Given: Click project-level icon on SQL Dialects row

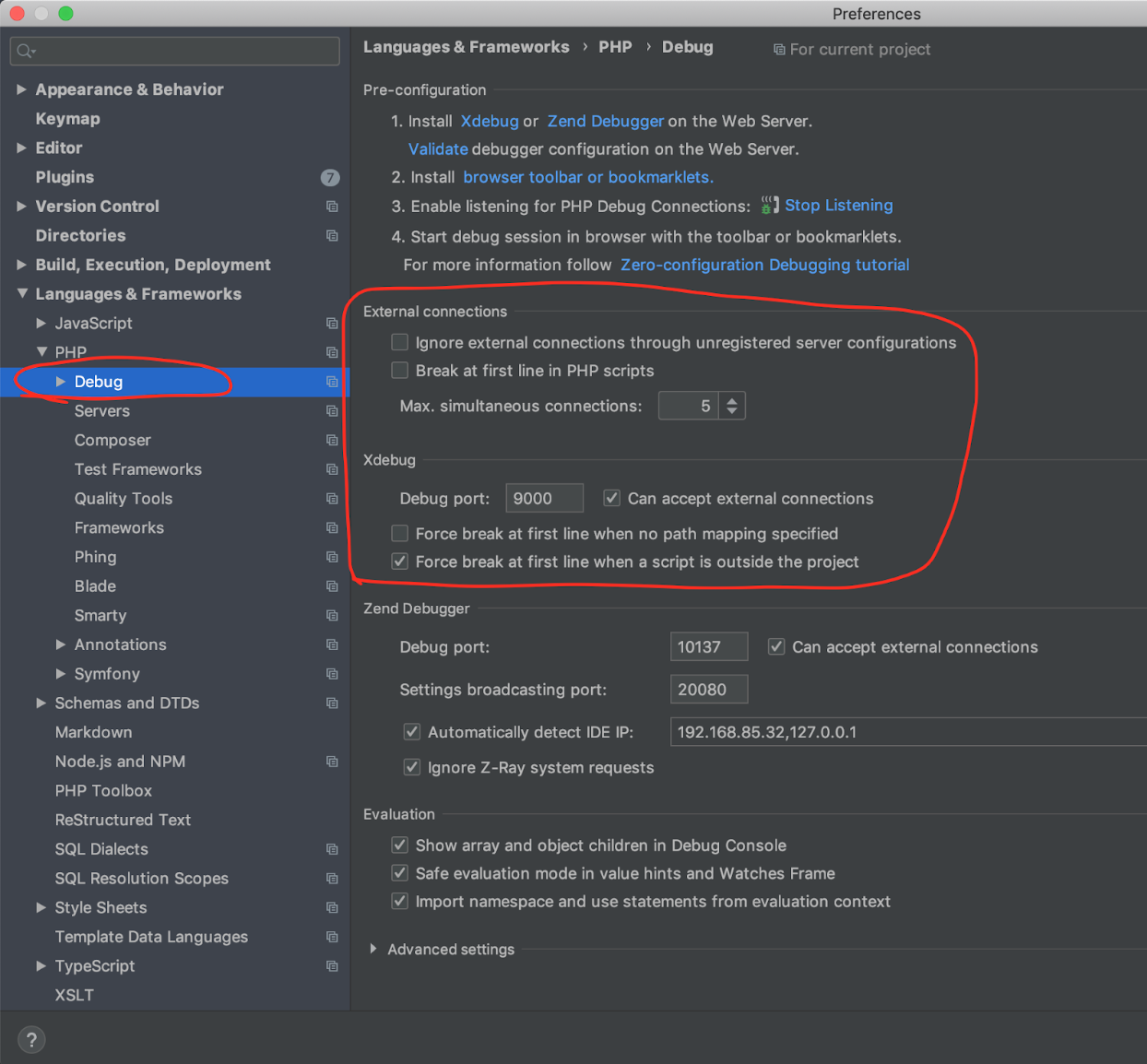Looking at the screenshot, I should 332,849.
